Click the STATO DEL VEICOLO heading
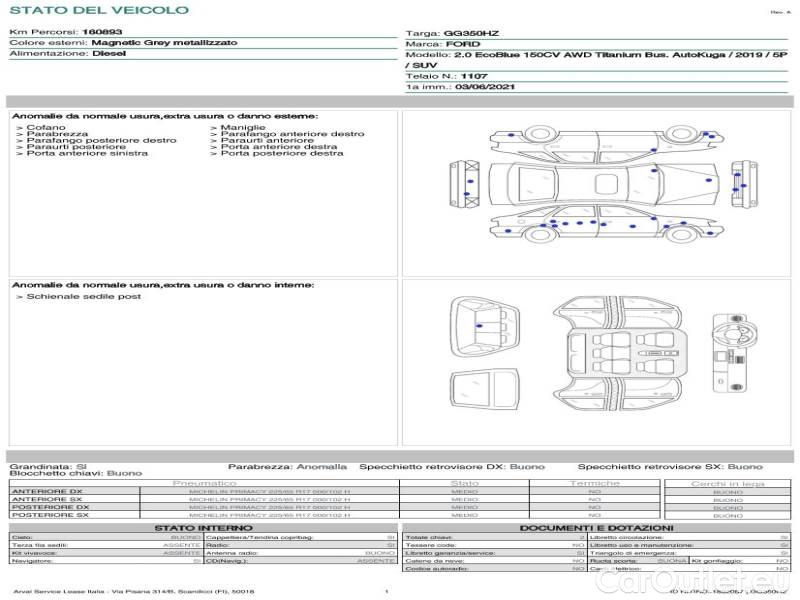Screen dimensions: 800x600 click(99, 10)
